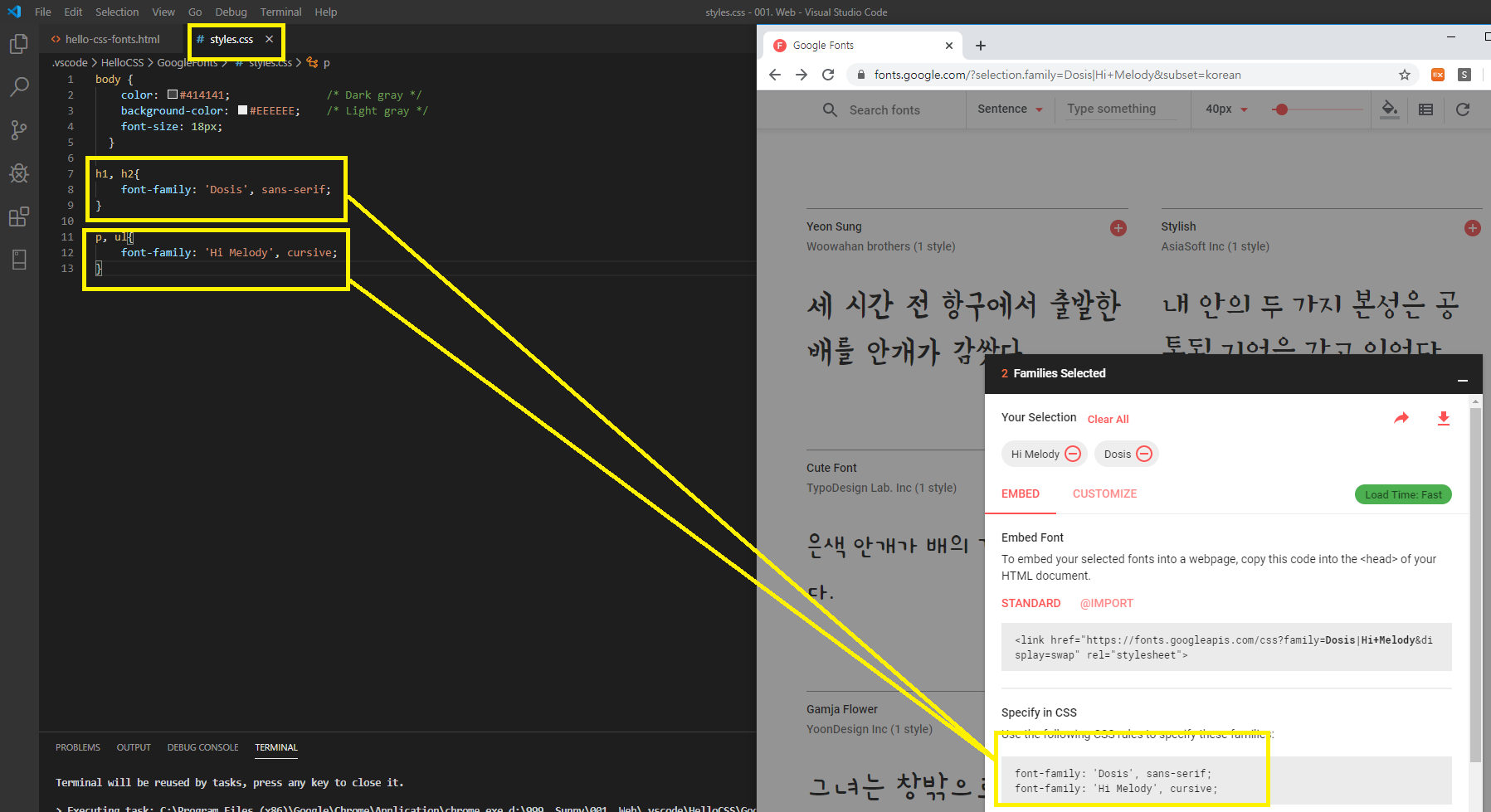
Task: Open the Edit menu
Action: [73, 12]
